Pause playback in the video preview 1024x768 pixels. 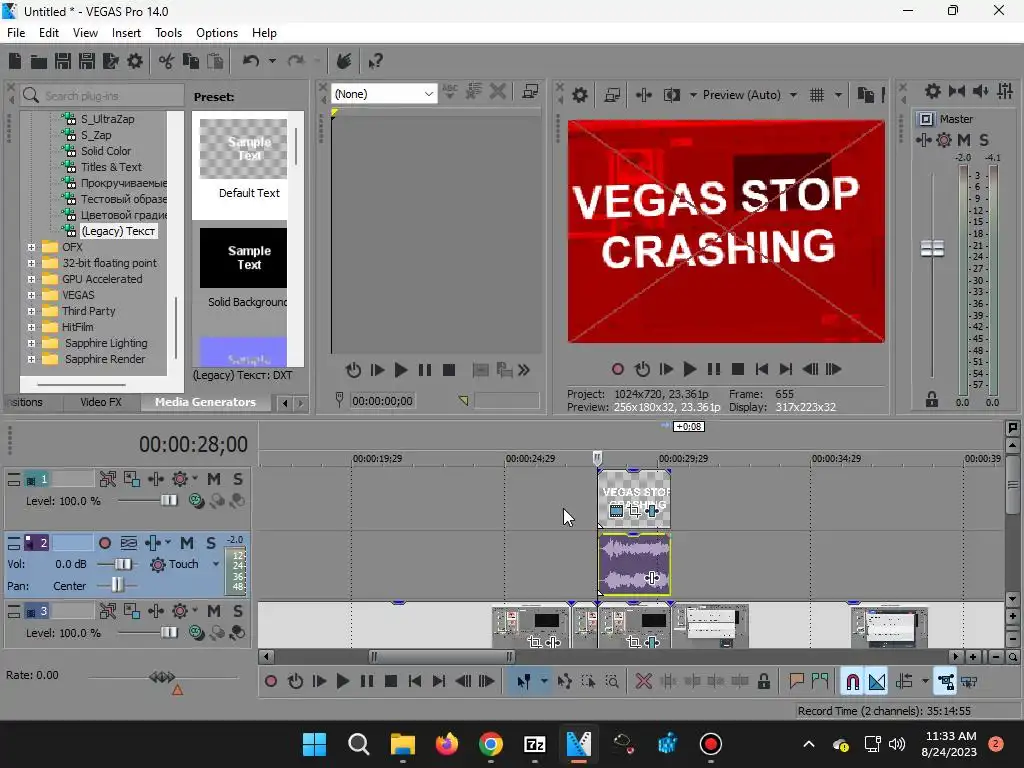point(714,370)
